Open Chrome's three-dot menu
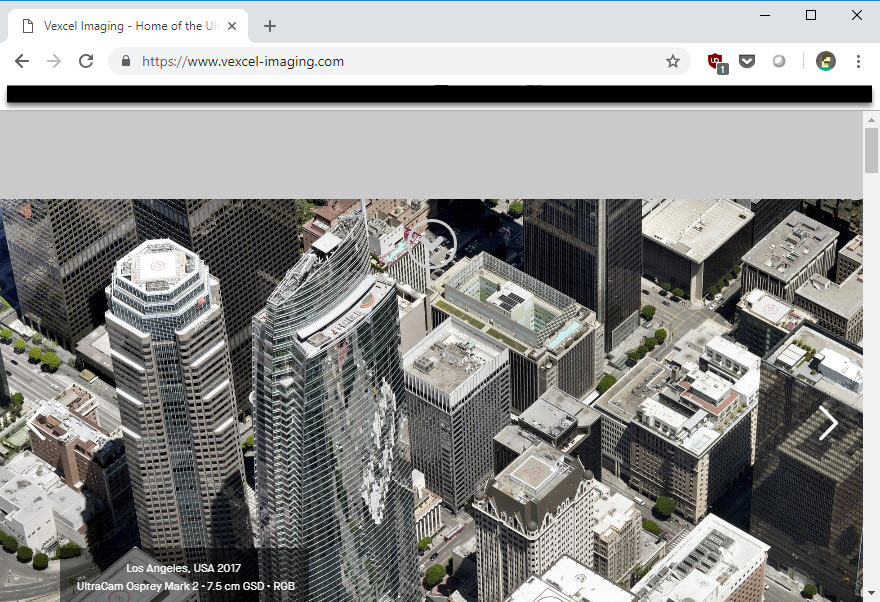Image resolution: width=880 pixels, height=602 pixels. click(858, 61)
